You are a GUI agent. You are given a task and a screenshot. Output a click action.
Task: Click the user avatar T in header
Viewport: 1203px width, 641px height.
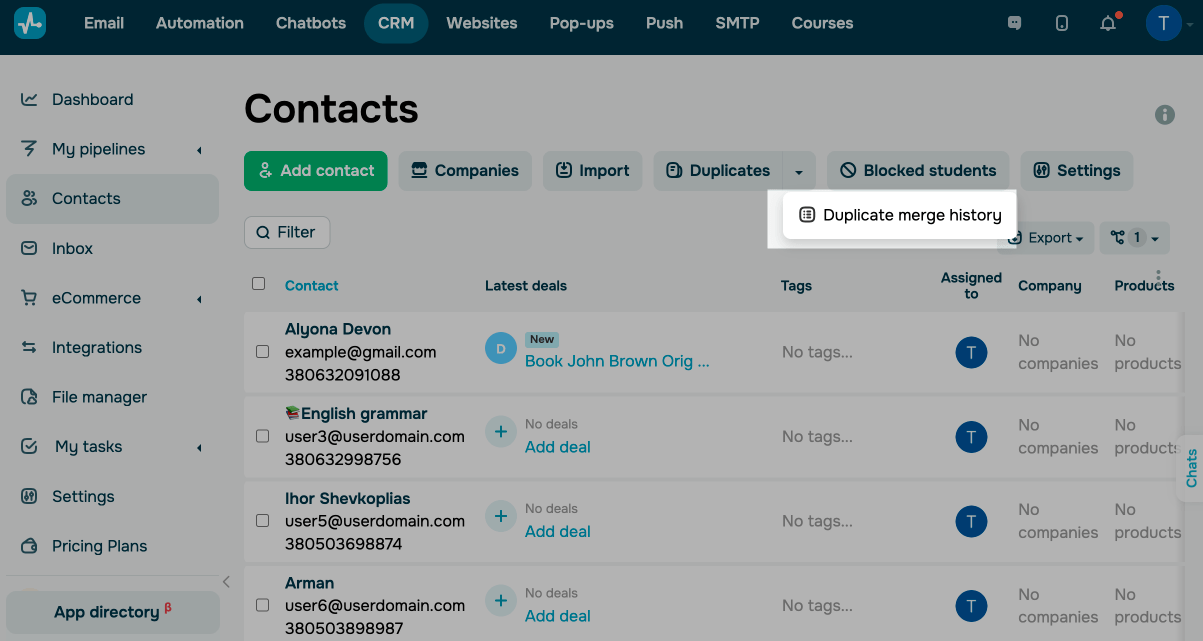coord(1164,23)
